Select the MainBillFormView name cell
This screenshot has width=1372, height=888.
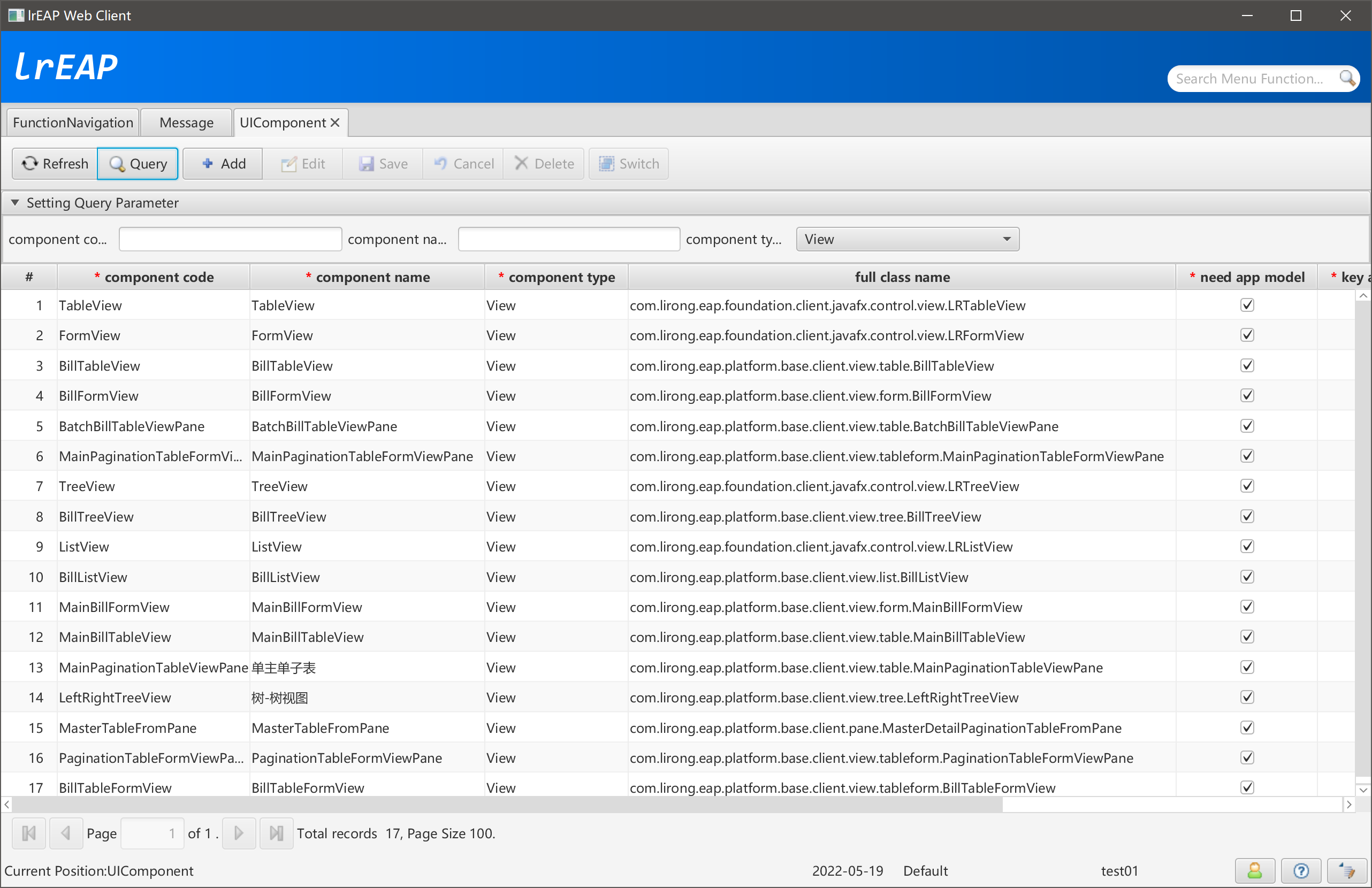tap(367, 607)
